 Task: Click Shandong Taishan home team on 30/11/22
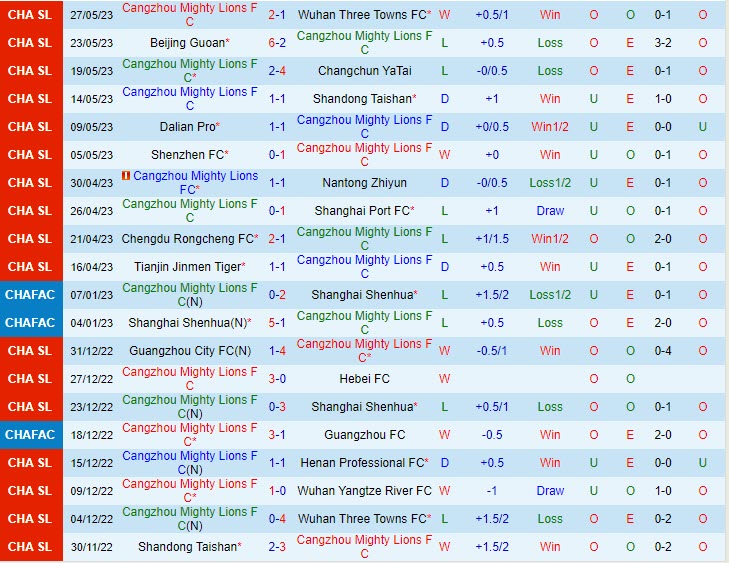[187, 546]
